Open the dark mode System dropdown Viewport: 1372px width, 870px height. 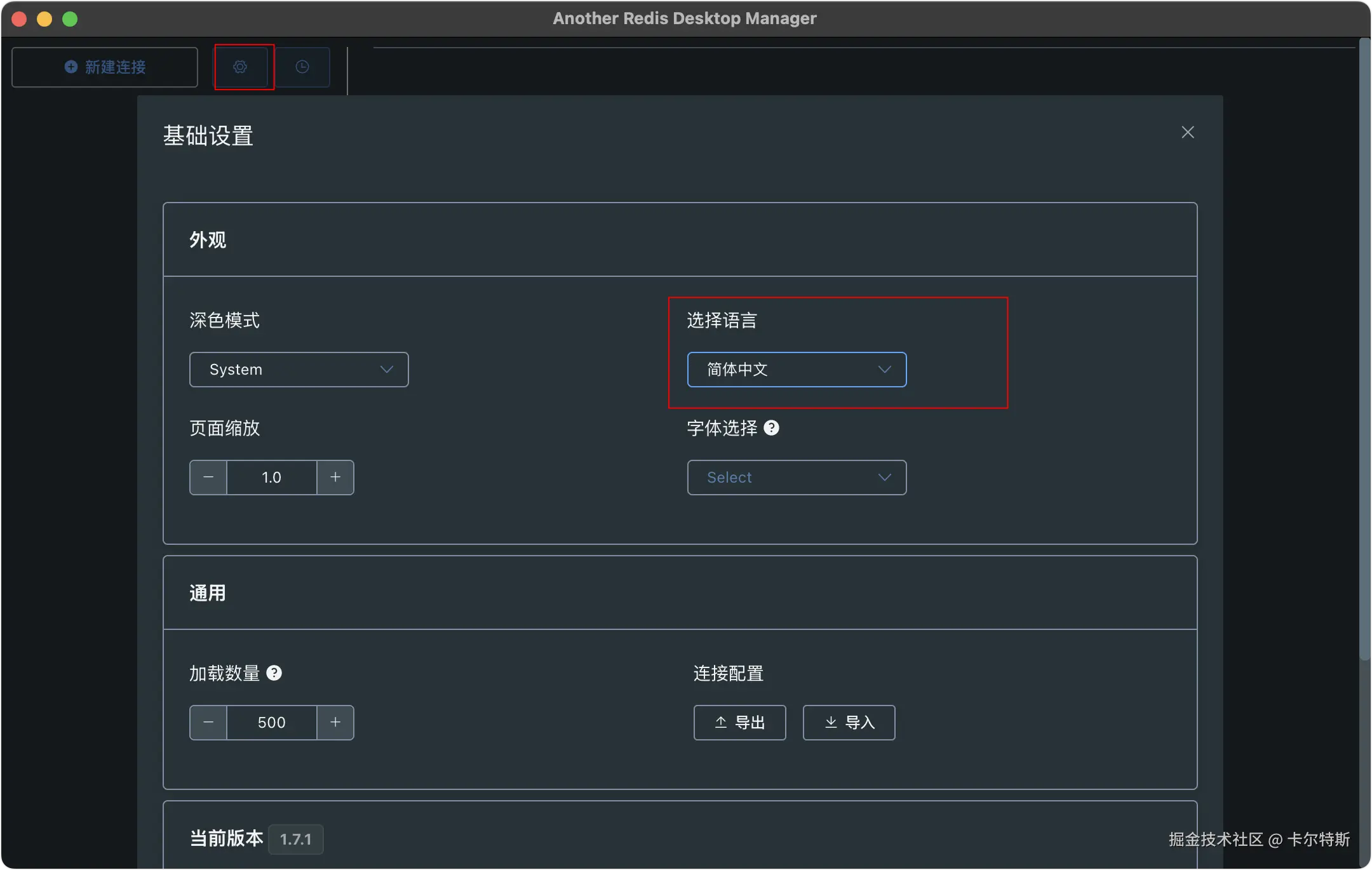tap(299, 370)
